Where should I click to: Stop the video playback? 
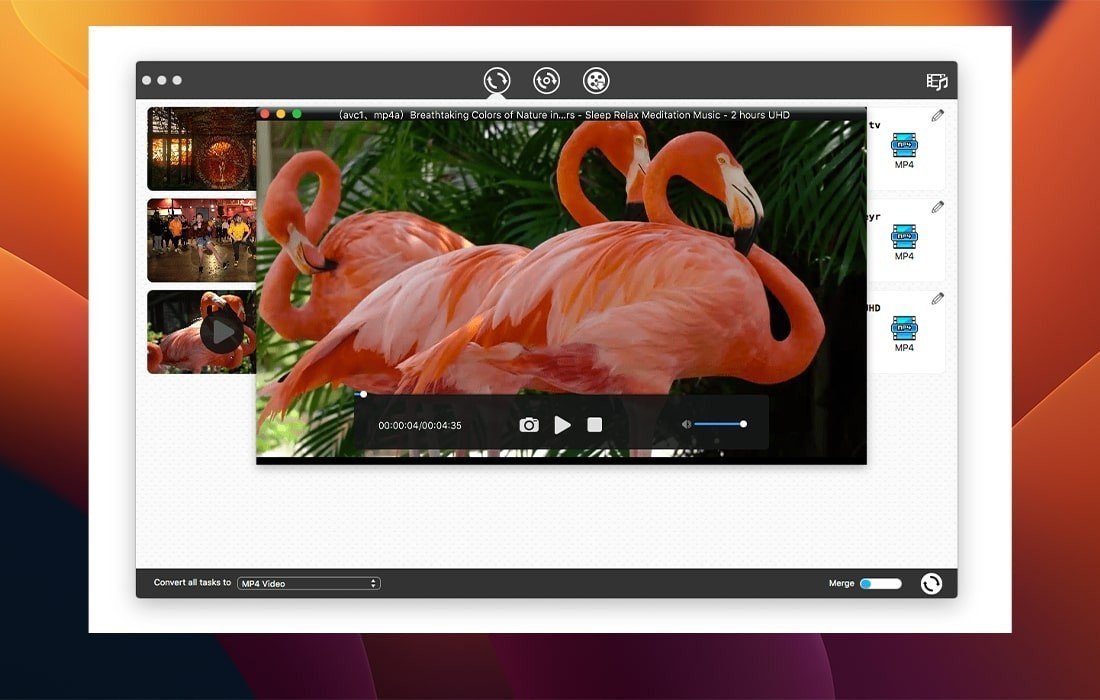pos(595,425)
